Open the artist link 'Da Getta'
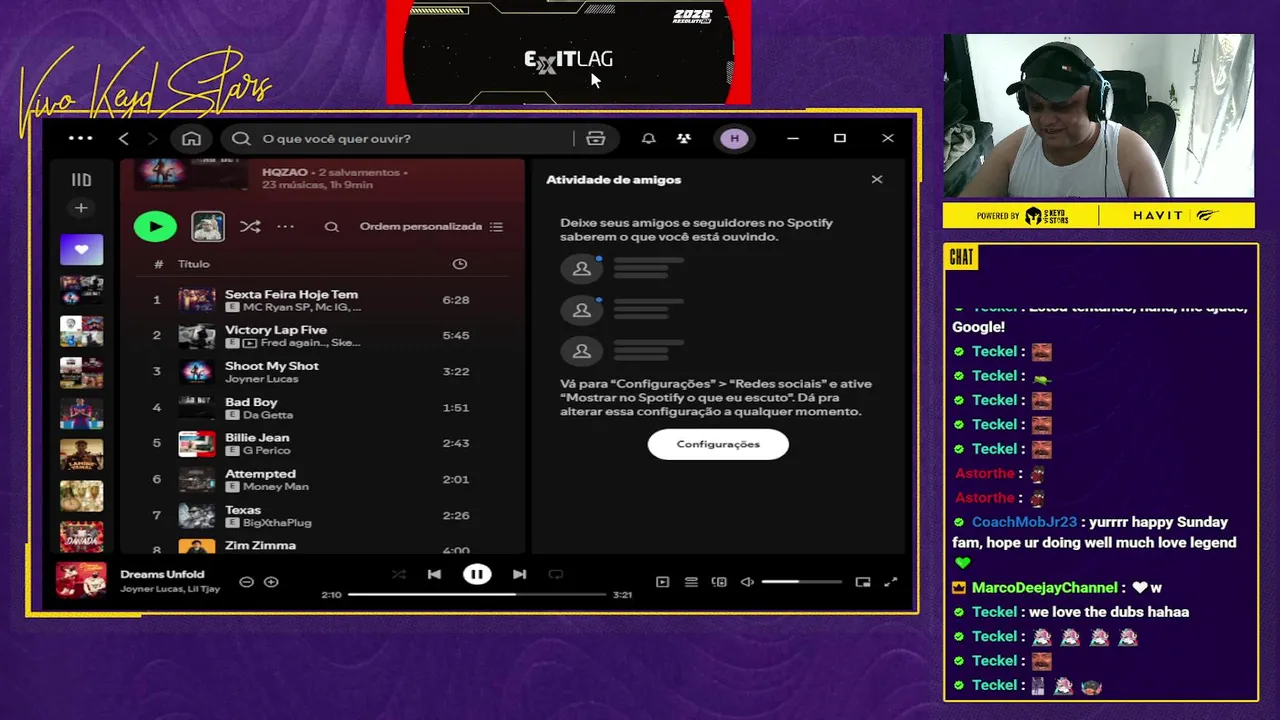Image resolution: width=1280 pixels, height=720 pixels. coord(268,415)
